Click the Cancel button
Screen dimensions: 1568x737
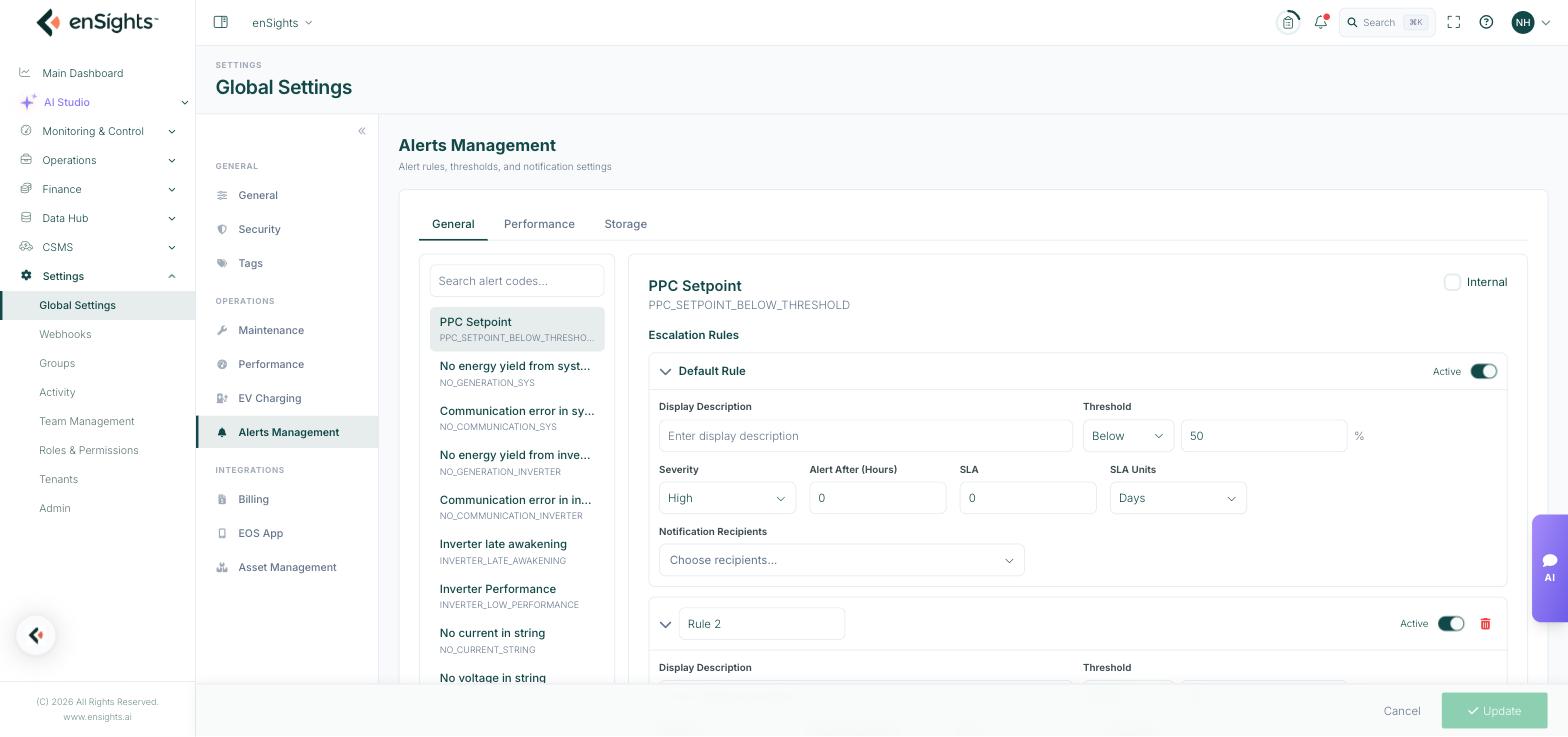1402,711
